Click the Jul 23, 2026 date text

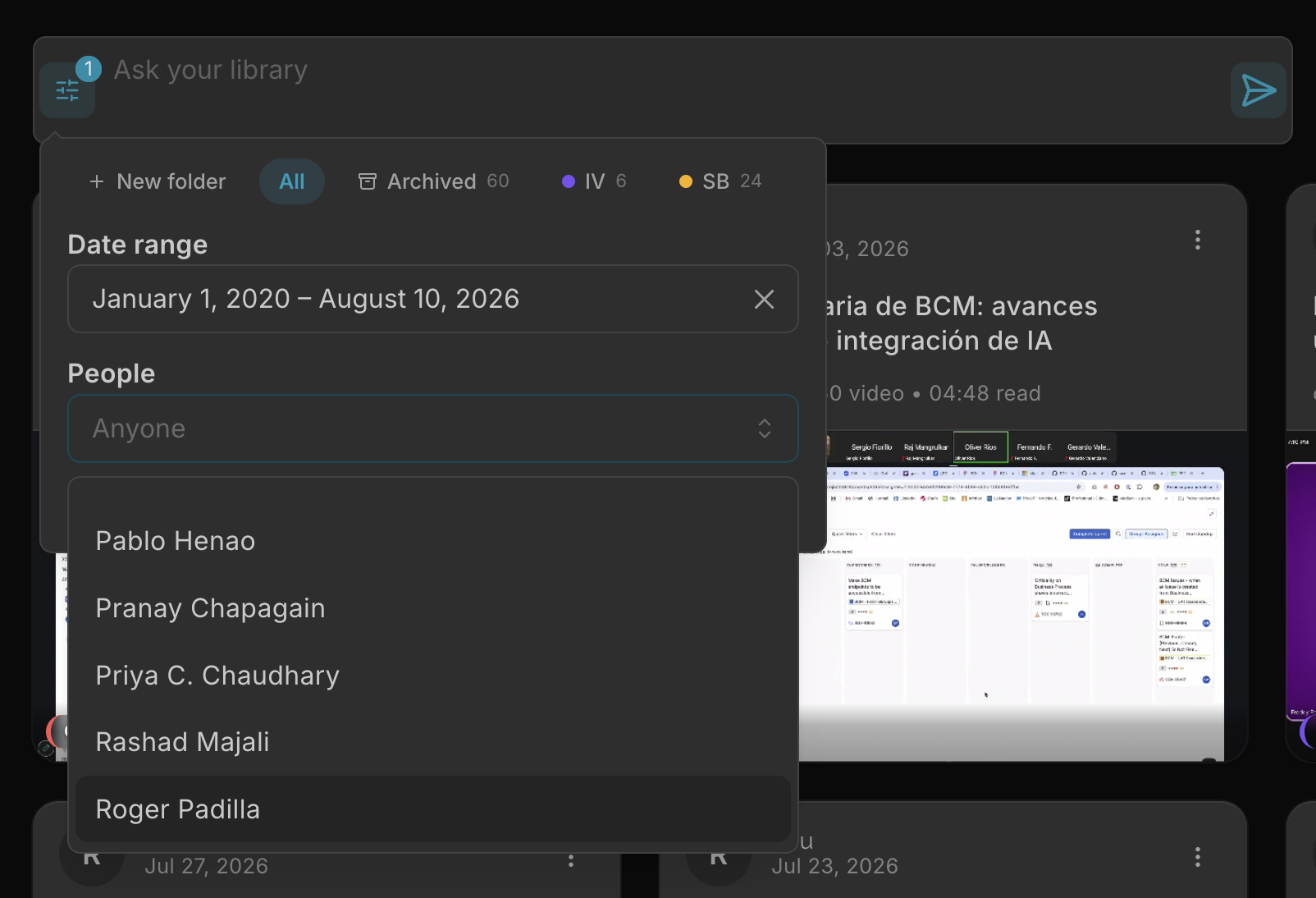[834, 866]
